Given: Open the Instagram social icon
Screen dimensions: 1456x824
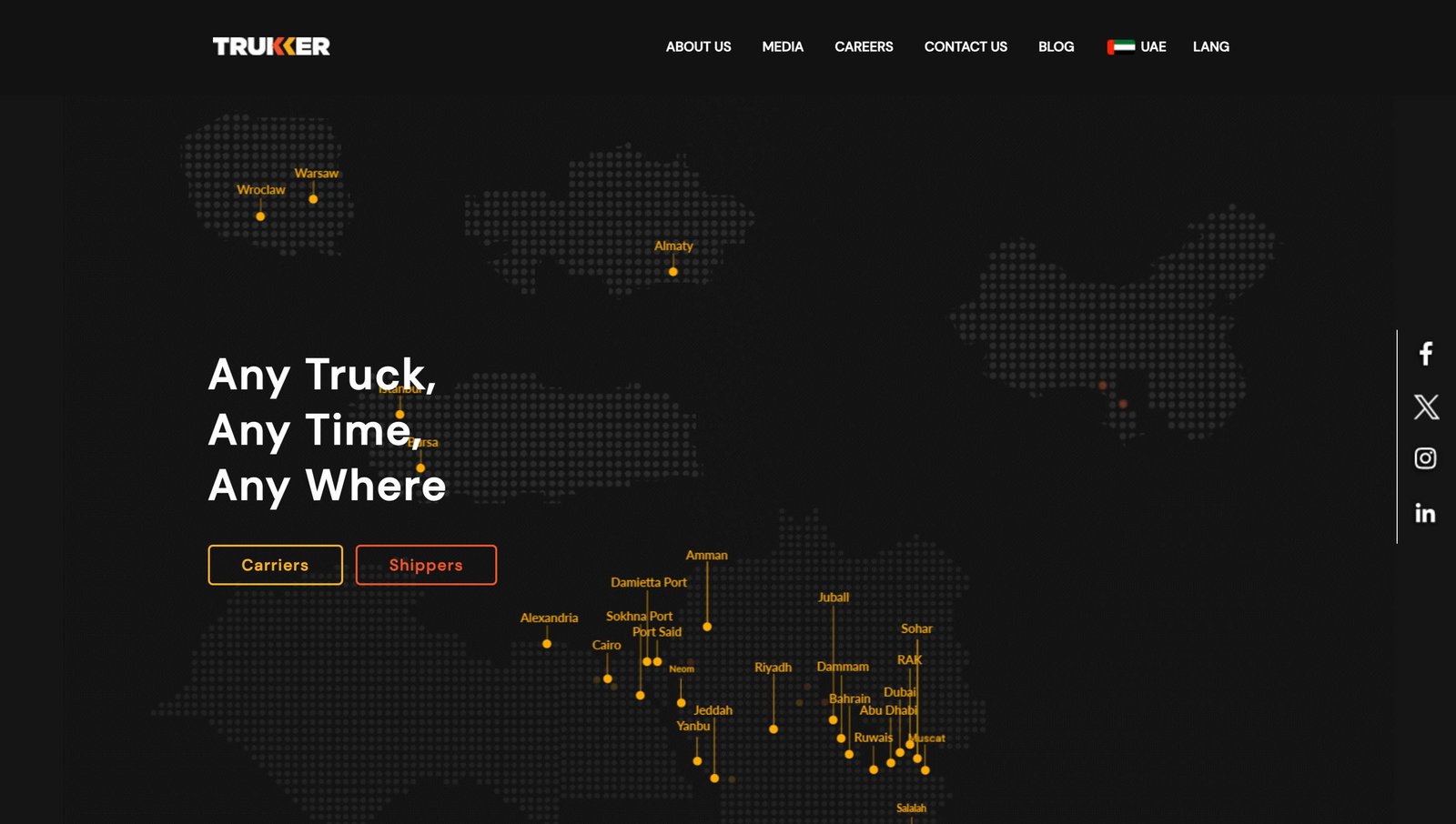Looking at the screenshot, I should pos(1425,458).
